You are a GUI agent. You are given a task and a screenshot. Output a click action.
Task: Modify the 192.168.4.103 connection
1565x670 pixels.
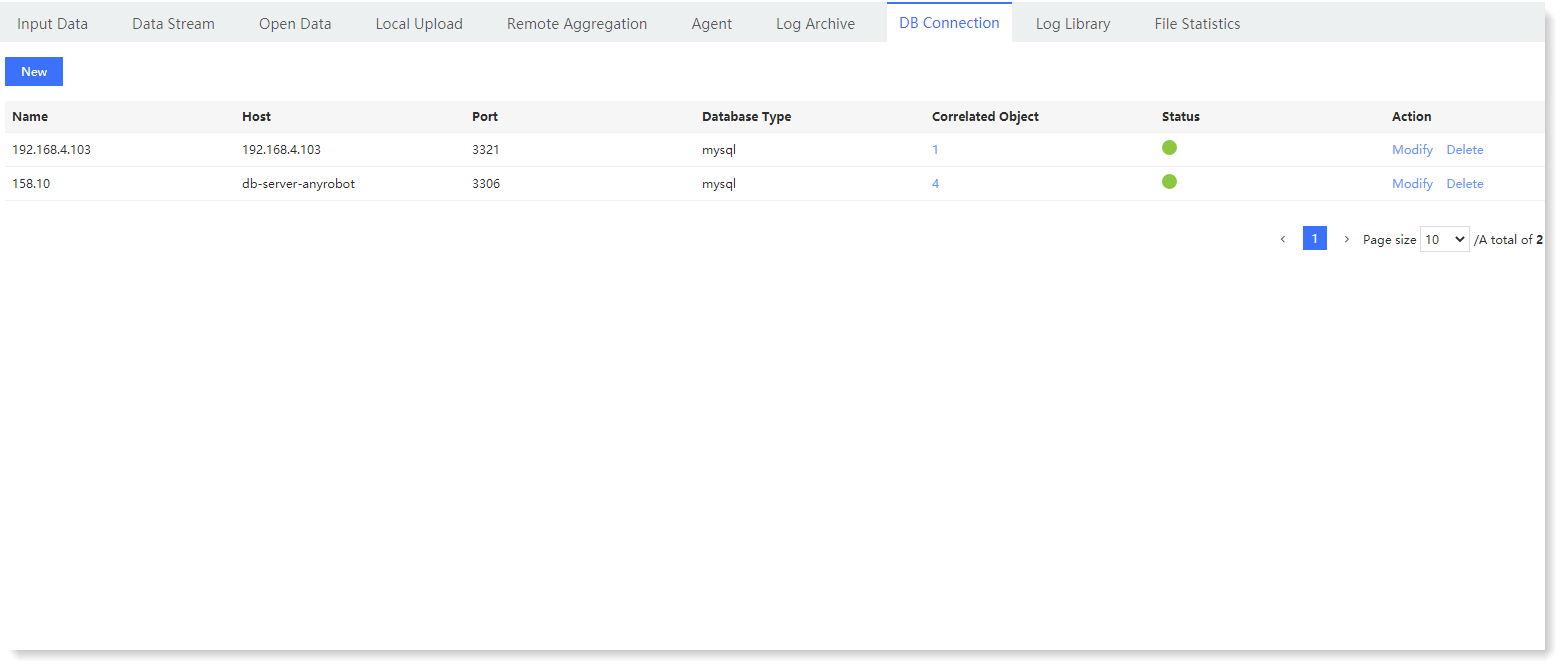[1412, 150]
